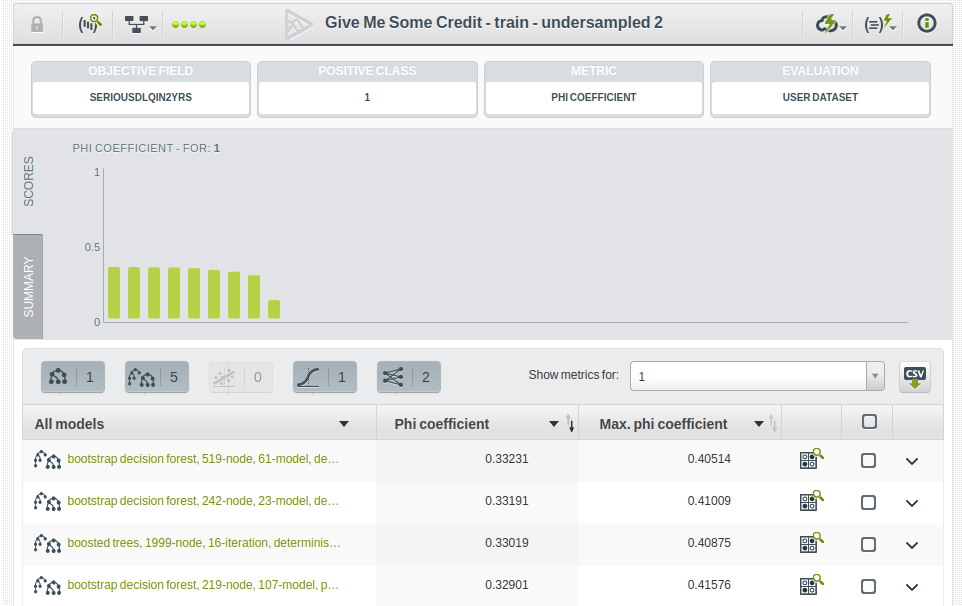Viewport: 962px width, 606px height.
Task: Open the 'Show metrics for' dropdown
Action: click(x=756, y=376)
